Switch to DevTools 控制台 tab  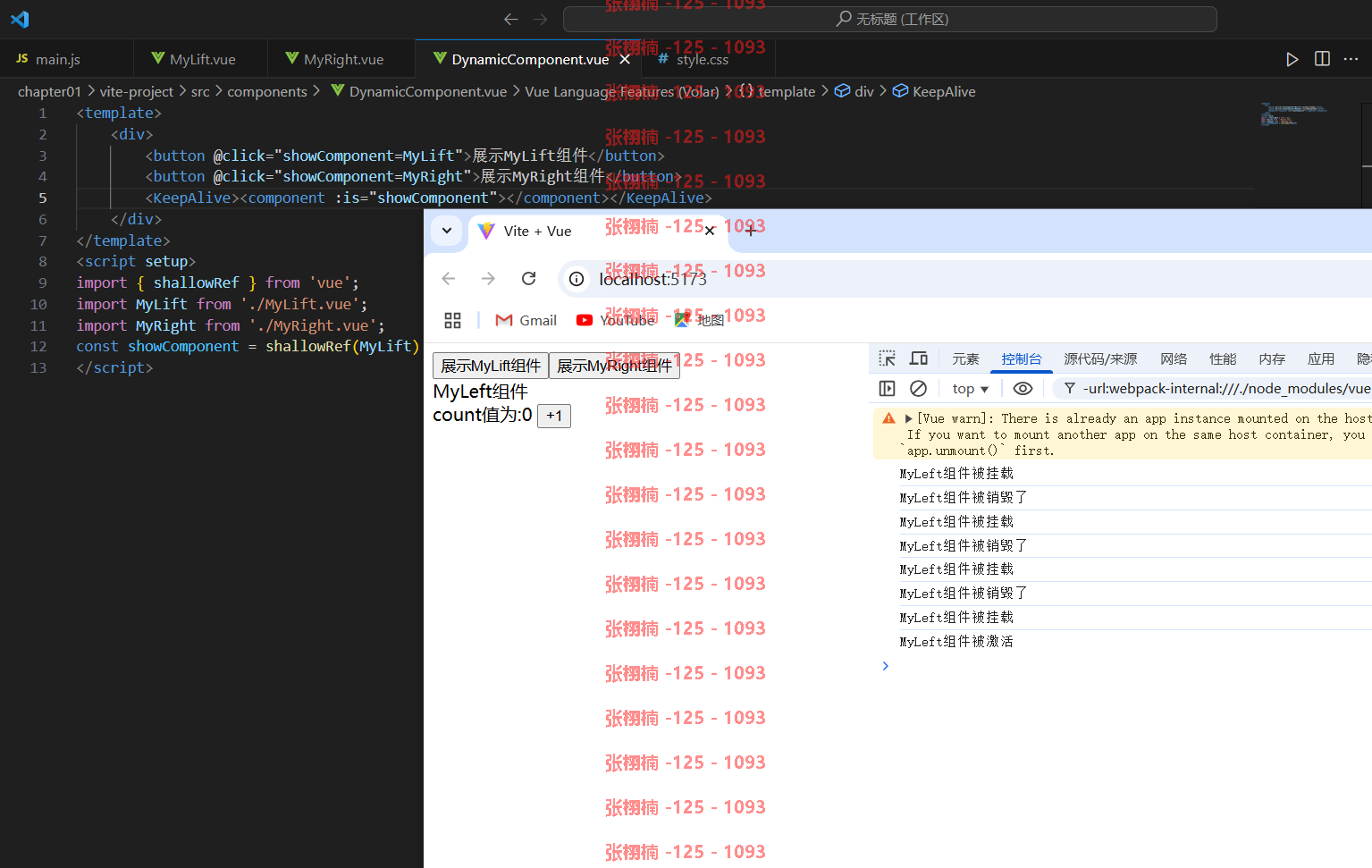pyautogui.click(x=1022, y=358)
